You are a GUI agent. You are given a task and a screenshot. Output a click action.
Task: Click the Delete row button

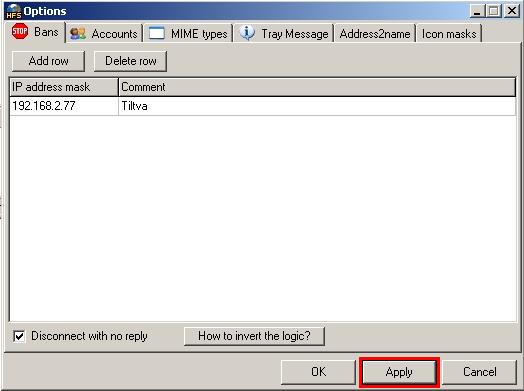click(131, 61)
